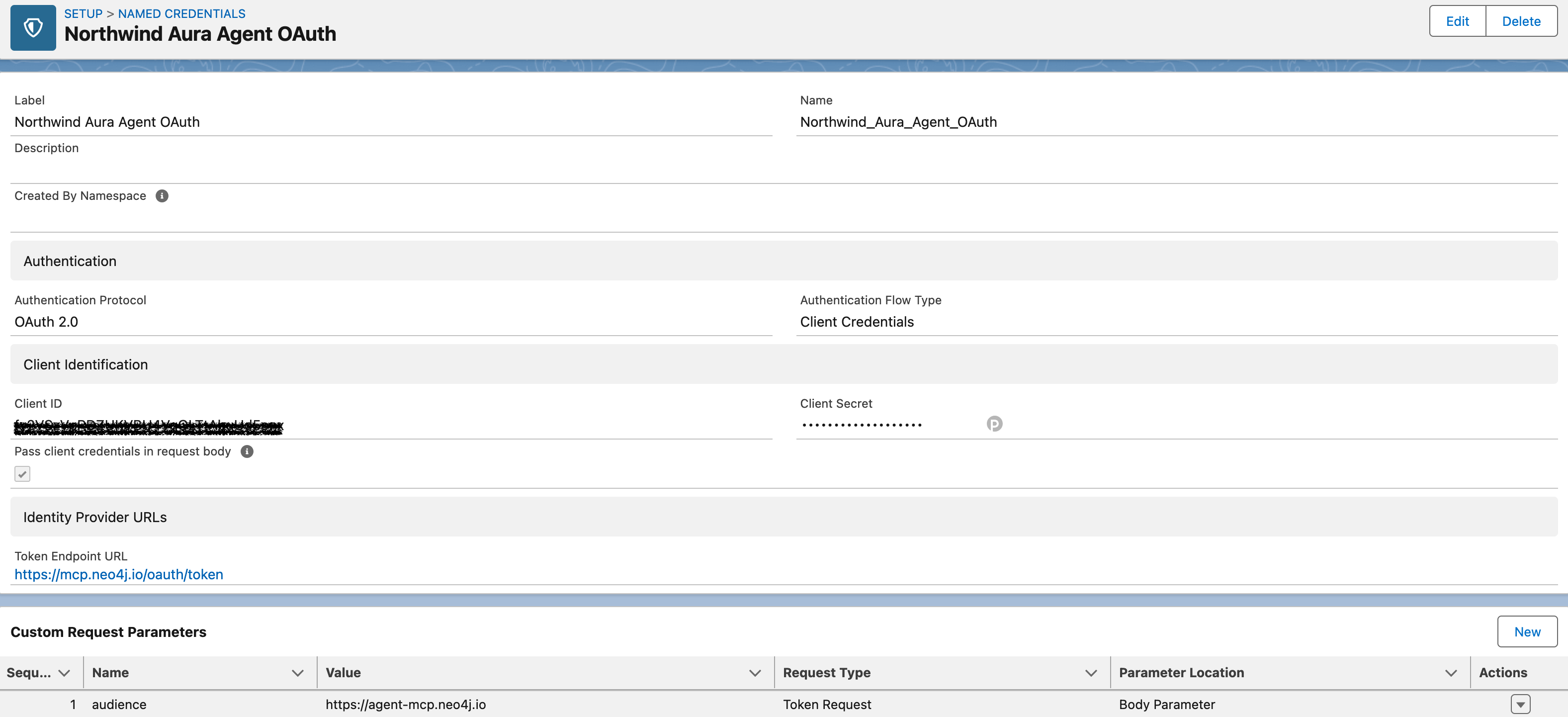
Task: Select the audience name cell
Action: click(x=200, y=705)
